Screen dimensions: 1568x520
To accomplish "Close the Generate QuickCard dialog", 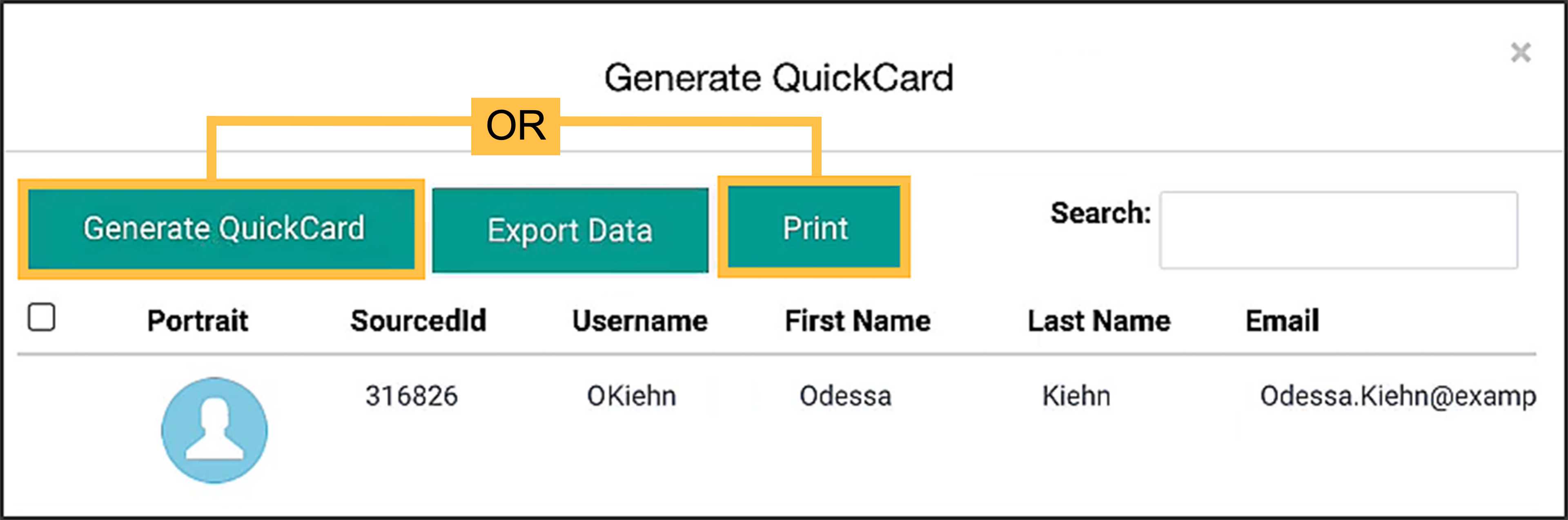I will coord(1522,53).
